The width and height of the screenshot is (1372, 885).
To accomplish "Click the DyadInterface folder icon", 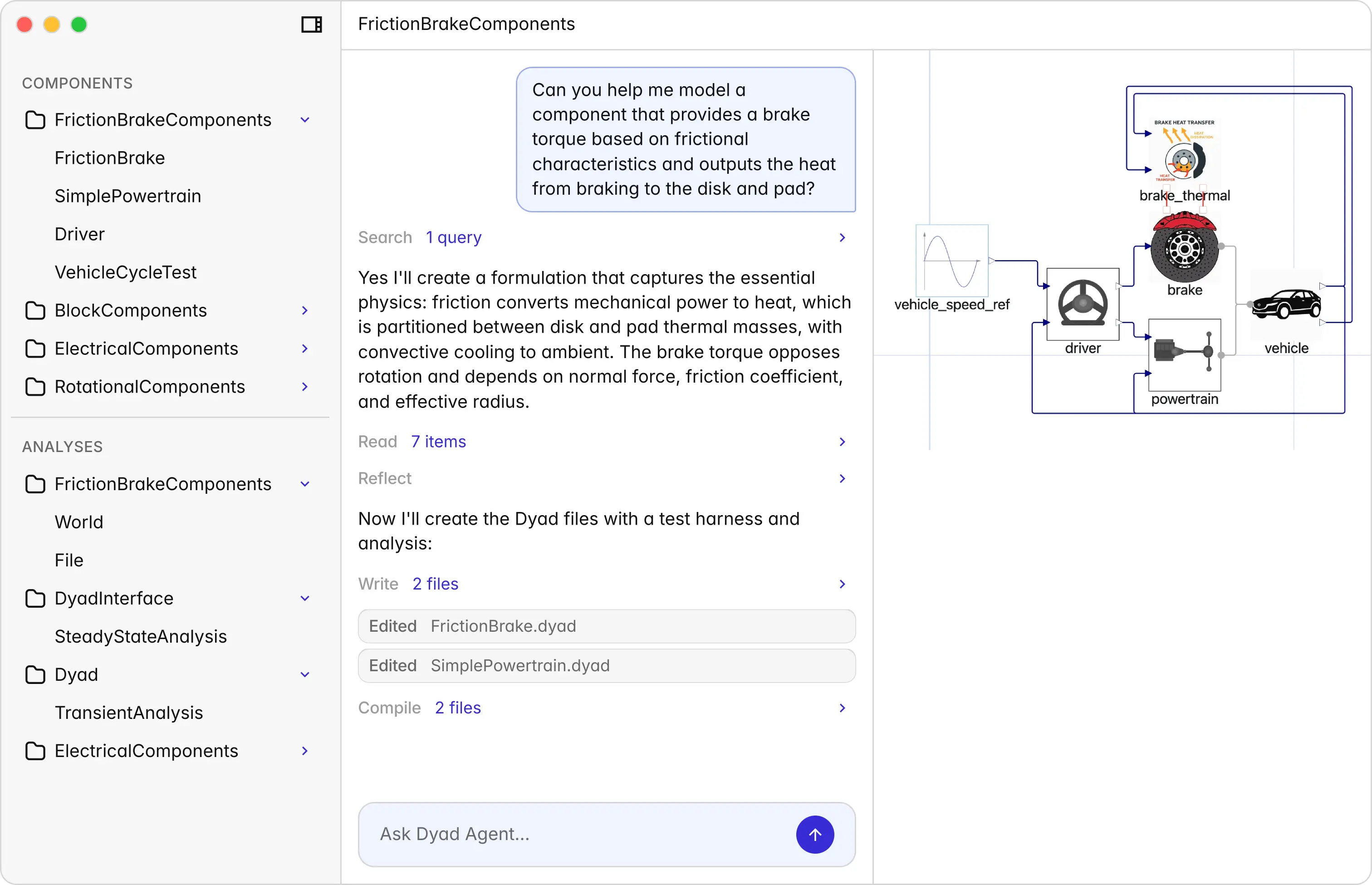I will (x=35, y=598).
